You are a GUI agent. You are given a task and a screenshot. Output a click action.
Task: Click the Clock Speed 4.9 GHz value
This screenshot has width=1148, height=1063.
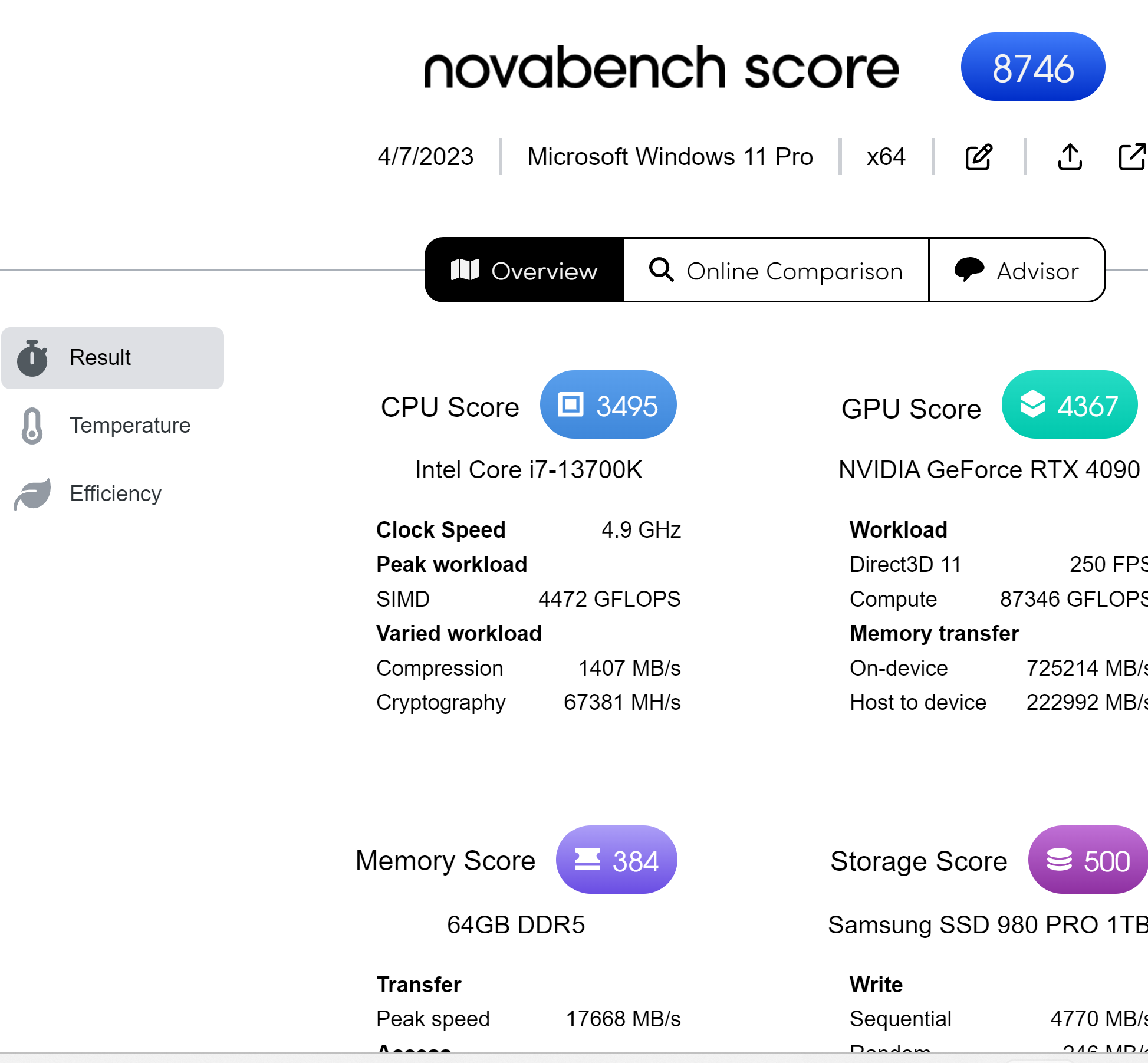tap(641, 530)
